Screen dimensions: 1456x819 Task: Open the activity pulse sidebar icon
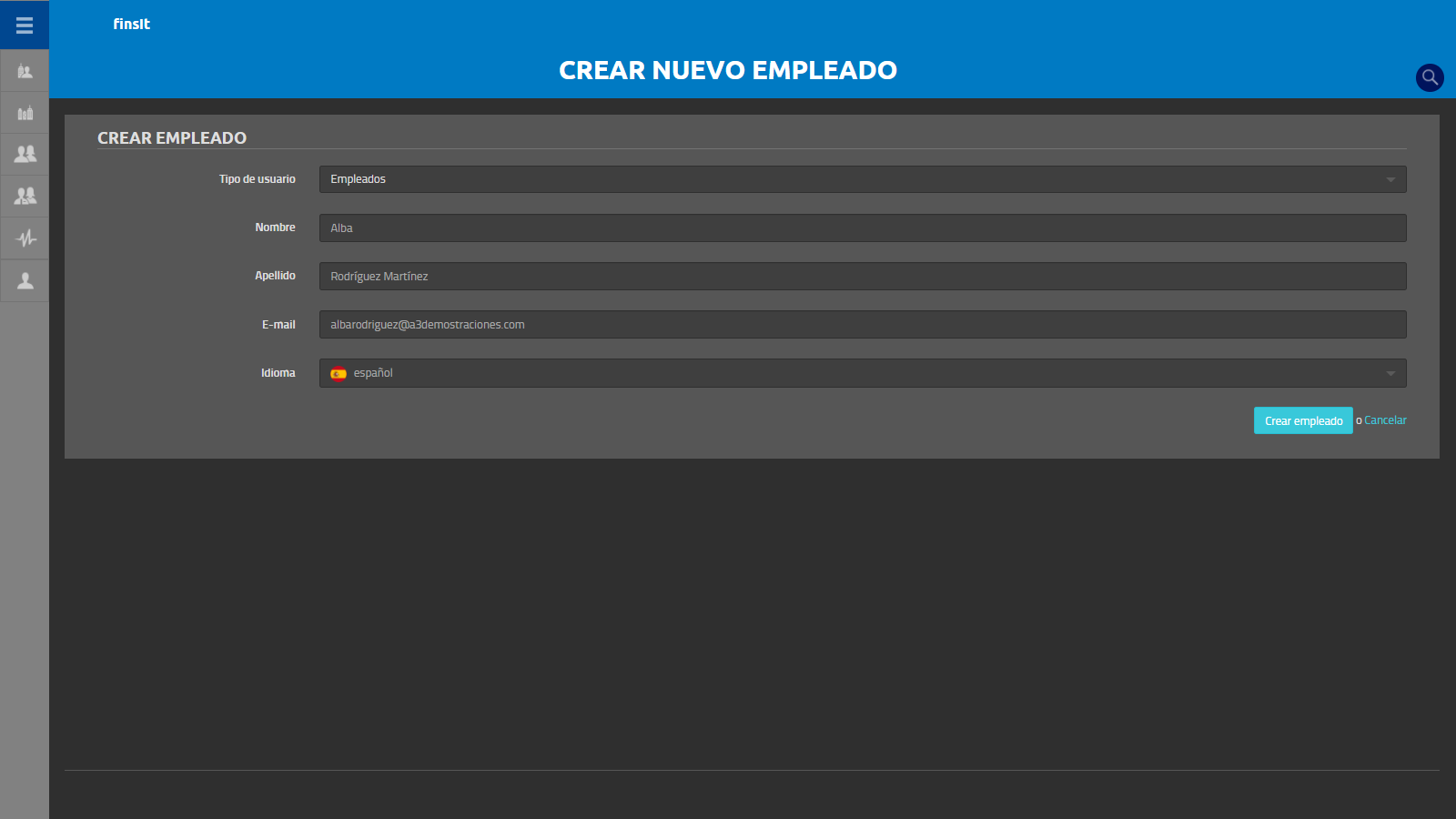(x=25, y=238)
